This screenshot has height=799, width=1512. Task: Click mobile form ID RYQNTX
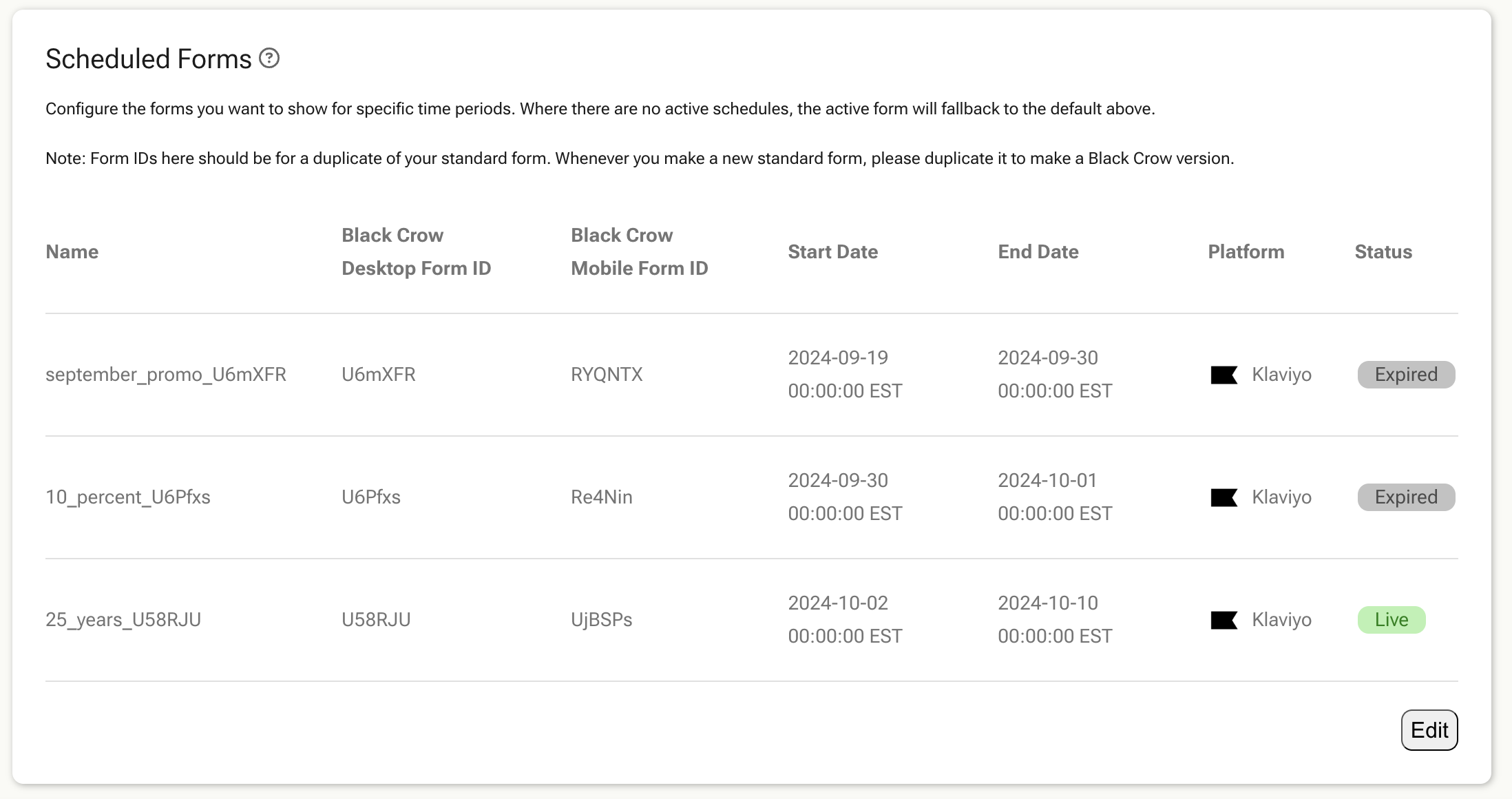(x=607, y=375)
